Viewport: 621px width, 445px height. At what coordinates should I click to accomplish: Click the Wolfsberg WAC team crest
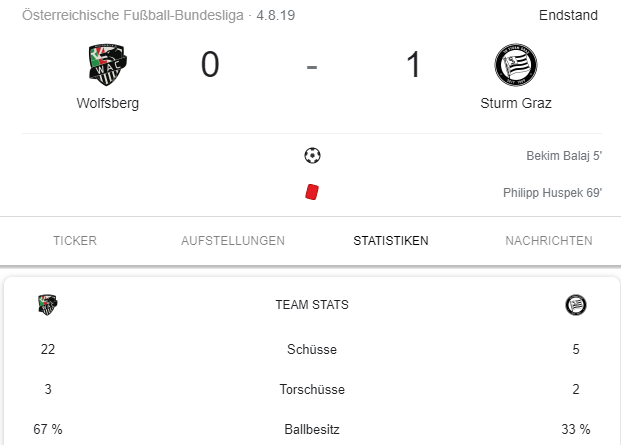[108, 65]
